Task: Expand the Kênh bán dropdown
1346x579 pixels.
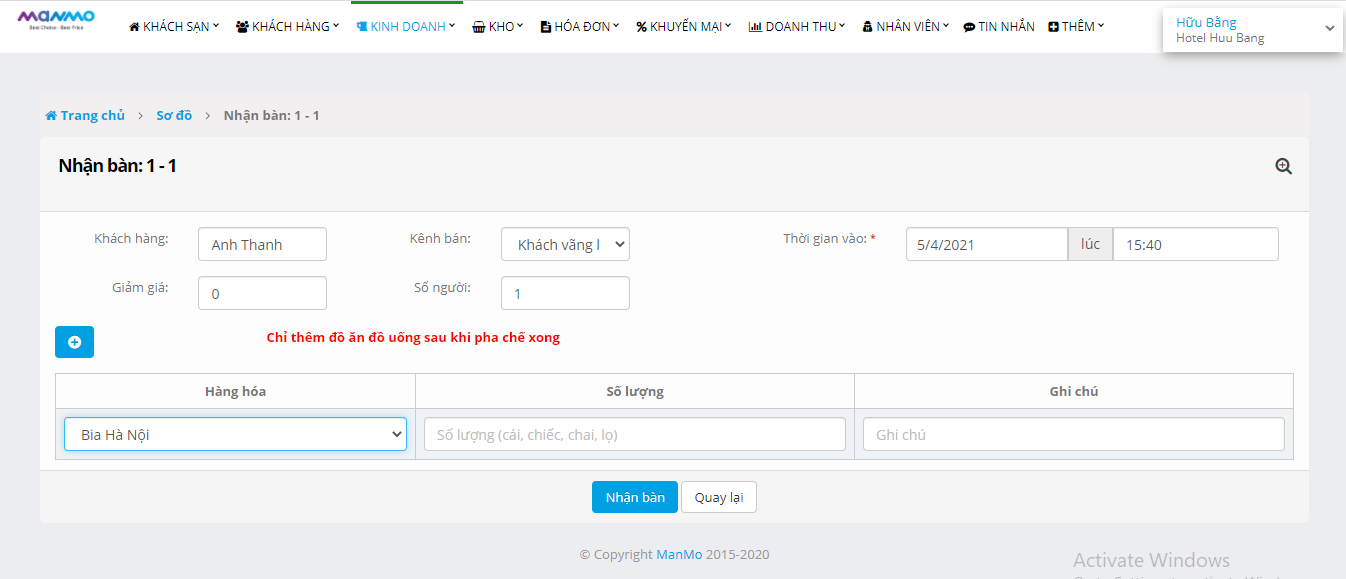Action: coord(565,245)
